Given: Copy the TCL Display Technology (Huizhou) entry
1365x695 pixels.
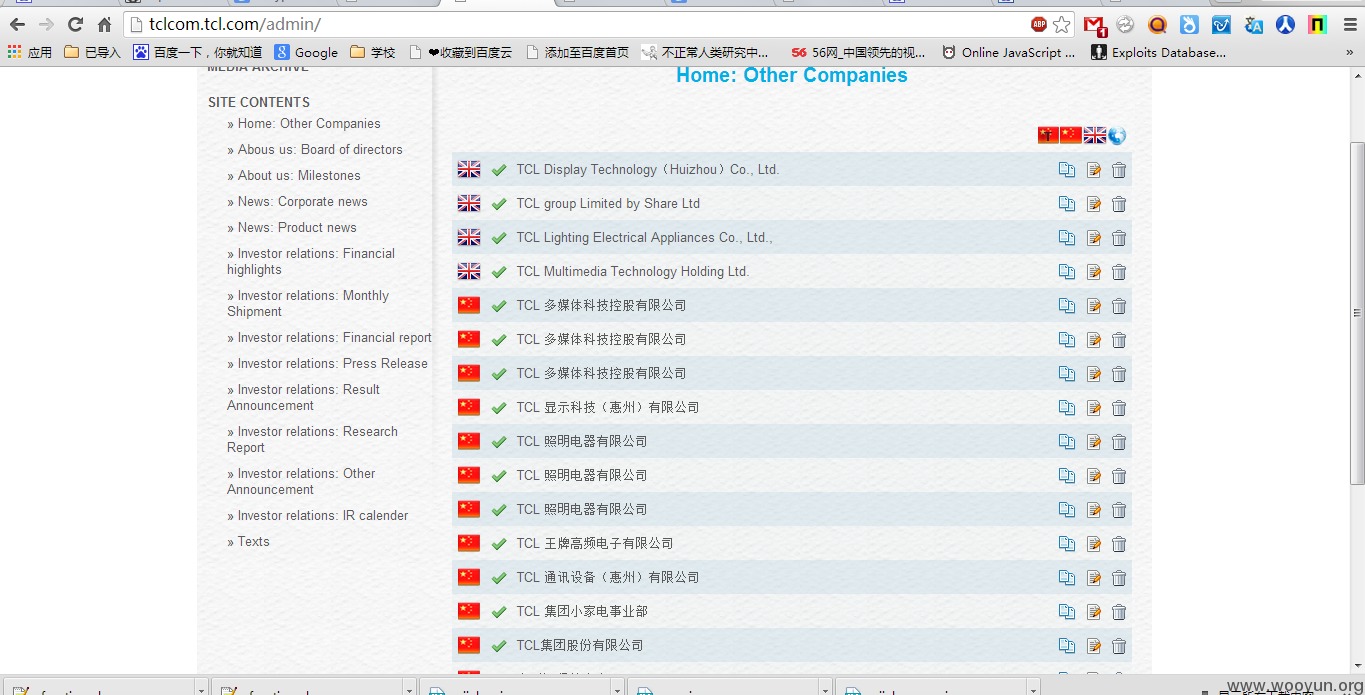Looking at the screenshot, I should point(1067,170).
